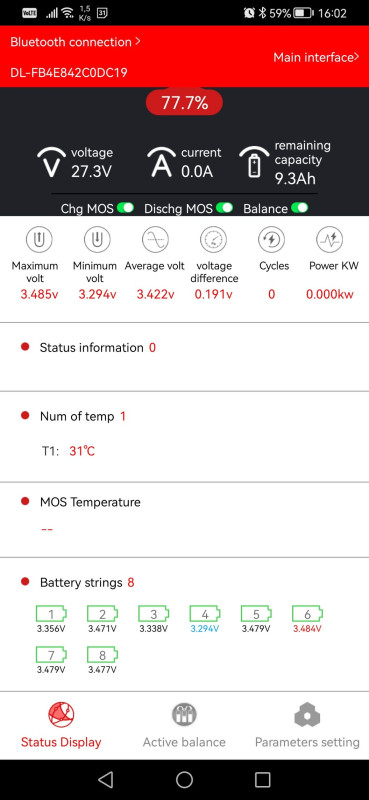
Task: Disable the Balance switch
Action: (300, 208)
